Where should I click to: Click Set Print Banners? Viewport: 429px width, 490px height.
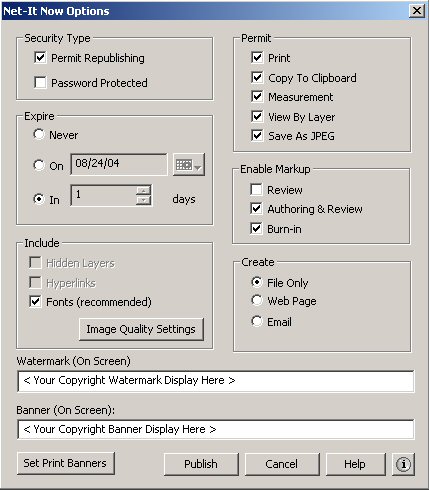65,463
